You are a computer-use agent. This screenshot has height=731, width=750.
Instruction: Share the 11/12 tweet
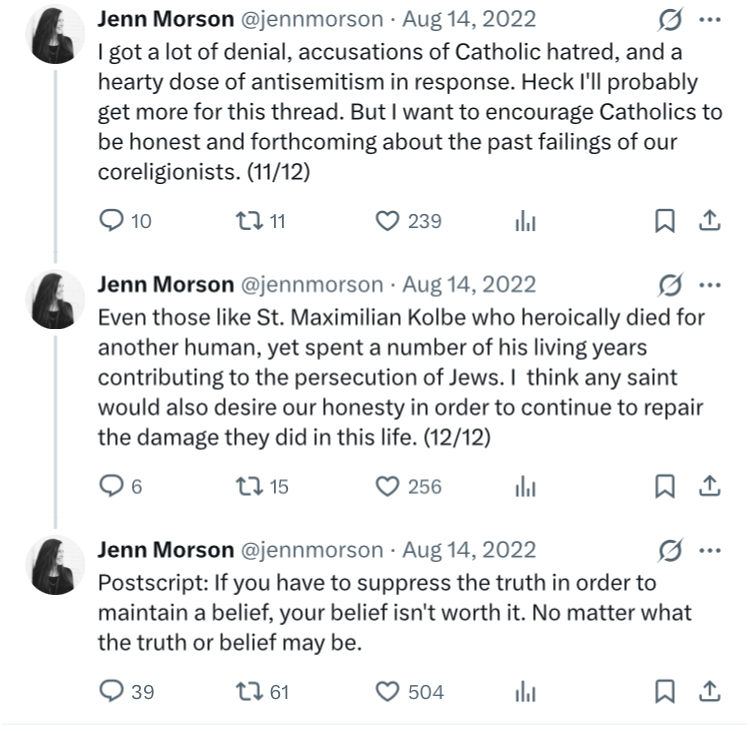pos(709,221)
